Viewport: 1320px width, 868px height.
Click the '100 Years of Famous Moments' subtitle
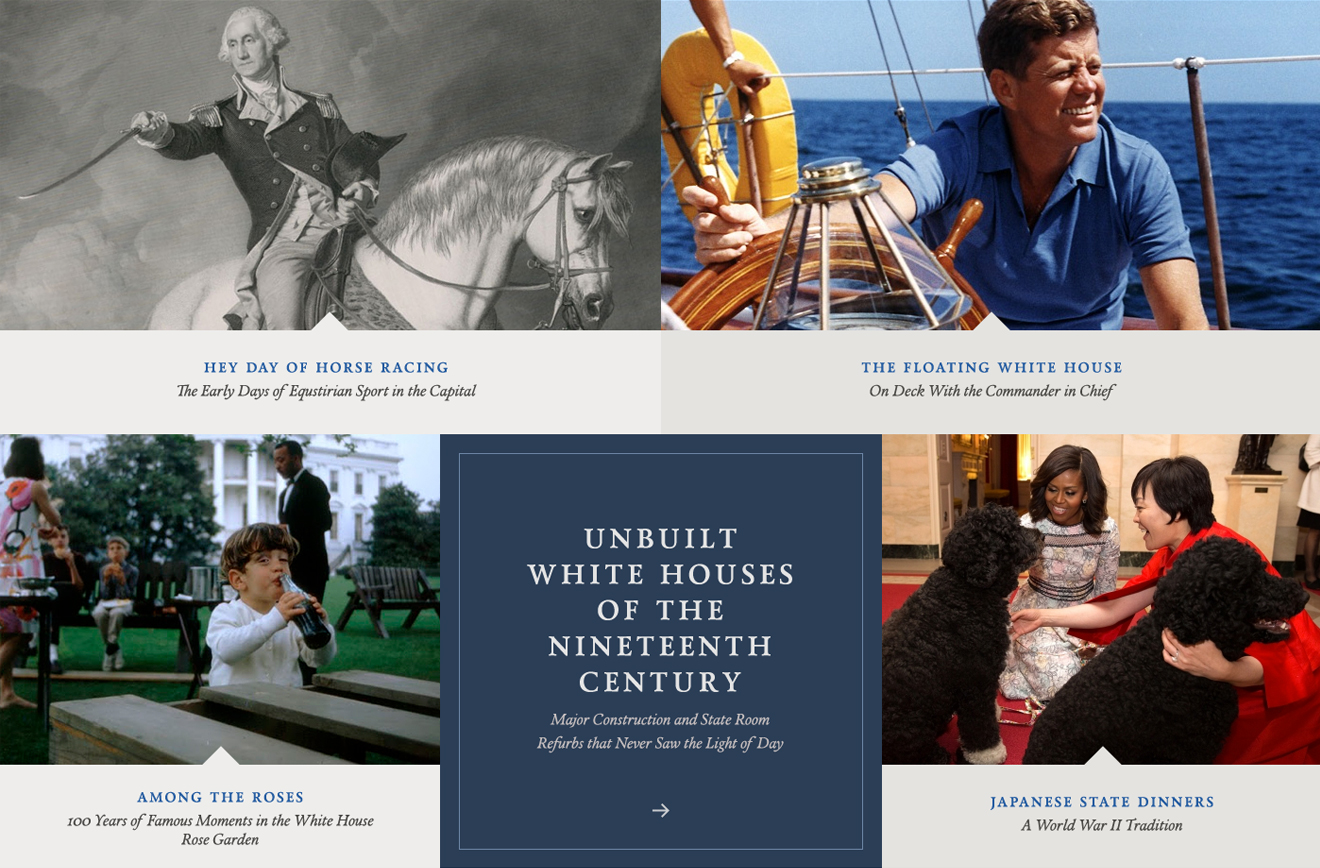click(x=221, y=830)
